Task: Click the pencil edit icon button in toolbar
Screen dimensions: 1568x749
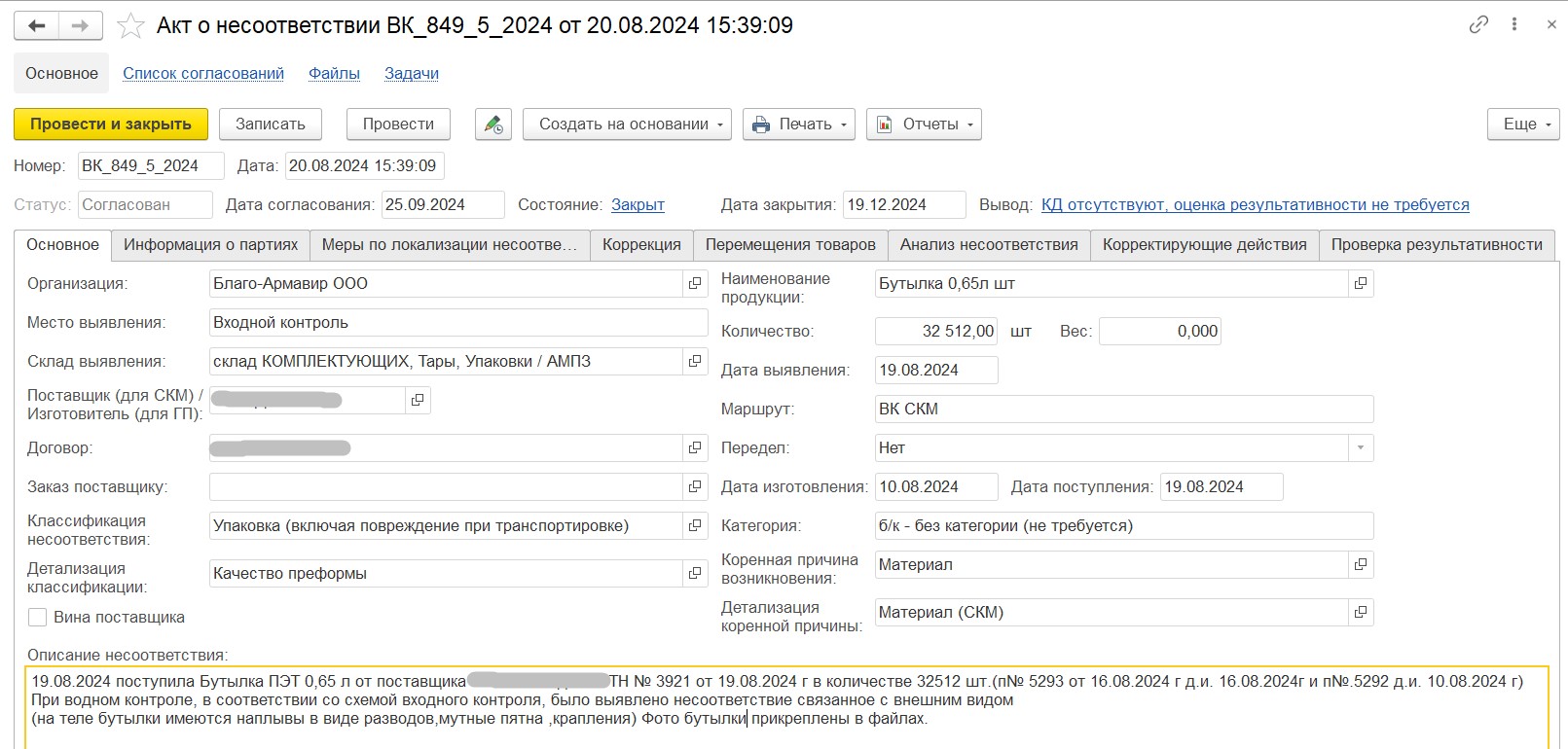Action: (493, 125)
